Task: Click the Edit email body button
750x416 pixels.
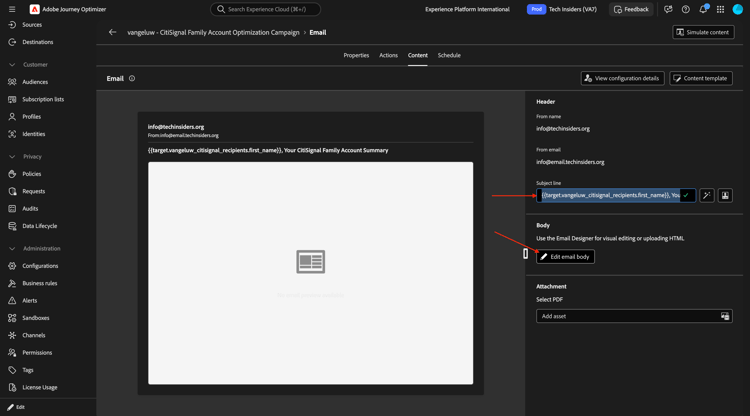Action: (x=565, y=257)
